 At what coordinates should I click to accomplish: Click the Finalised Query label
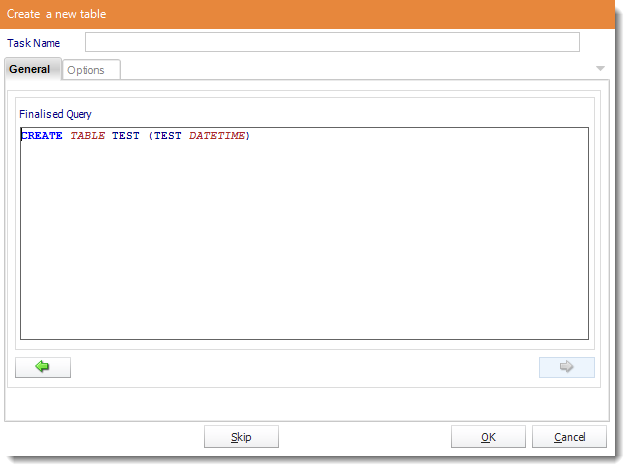55,114
